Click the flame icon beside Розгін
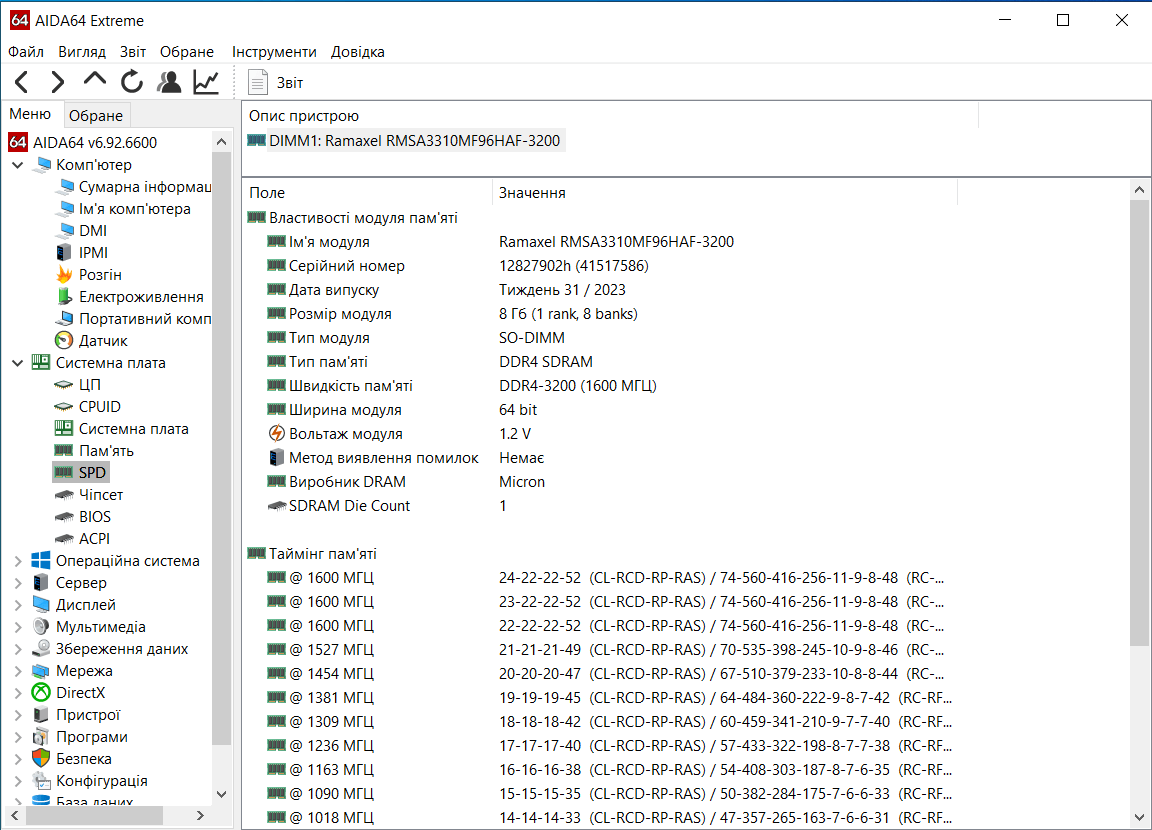Image resolution: width=1152 pixels, height=830 pixels. pyautogui.click(x=64, y=275)
